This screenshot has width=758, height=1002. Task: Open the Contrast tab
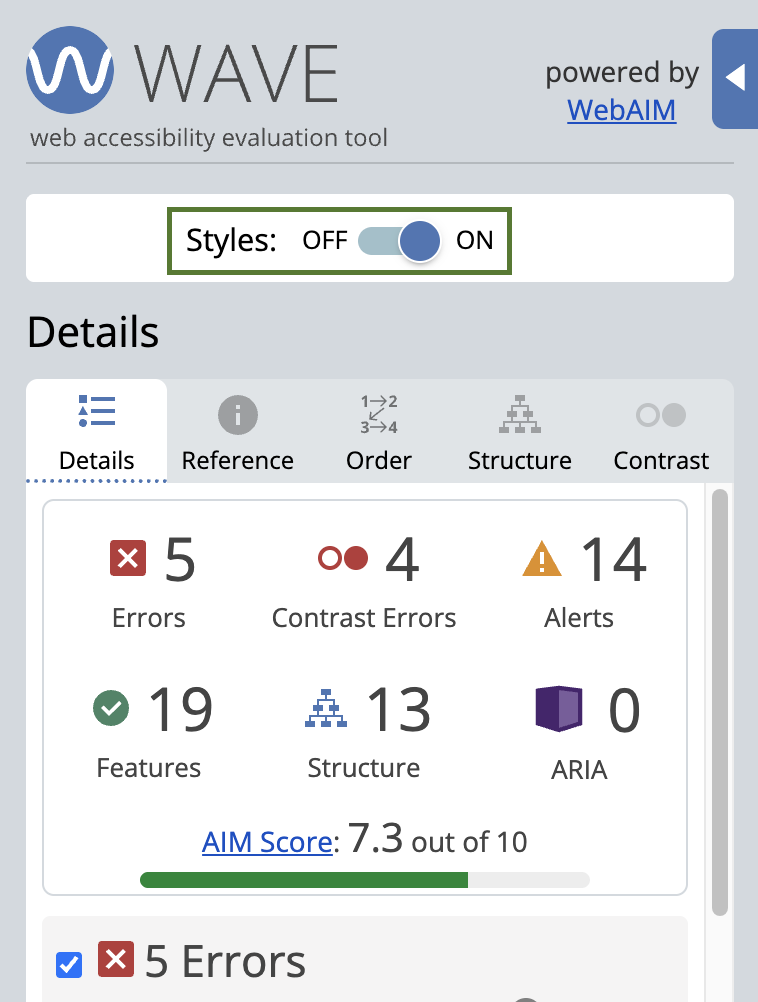(661, 432)
